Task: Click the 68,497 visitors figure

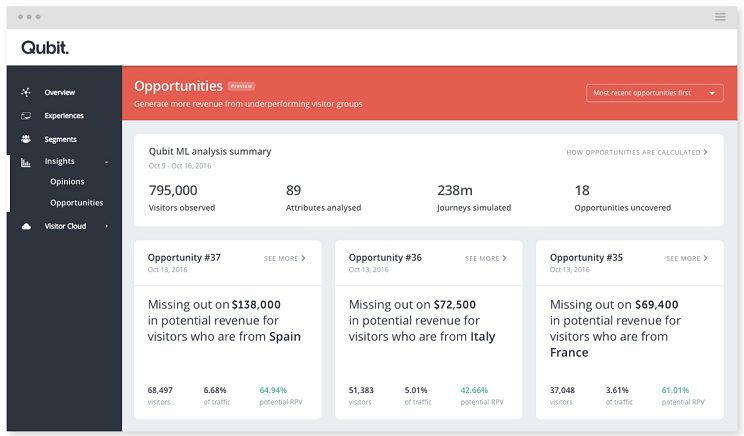Action: (x=160, y=390)
